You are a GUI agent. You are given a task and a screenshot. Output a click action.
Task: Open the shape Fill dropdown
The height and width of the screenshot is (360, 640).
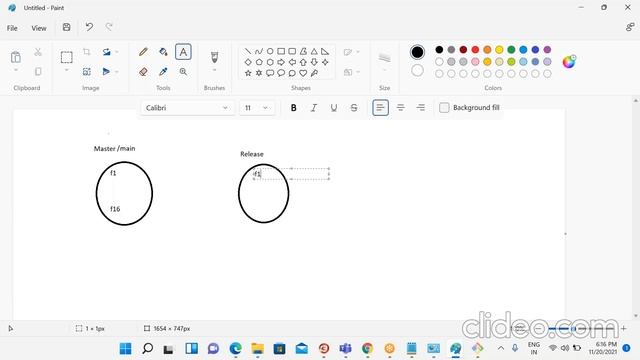351,72
